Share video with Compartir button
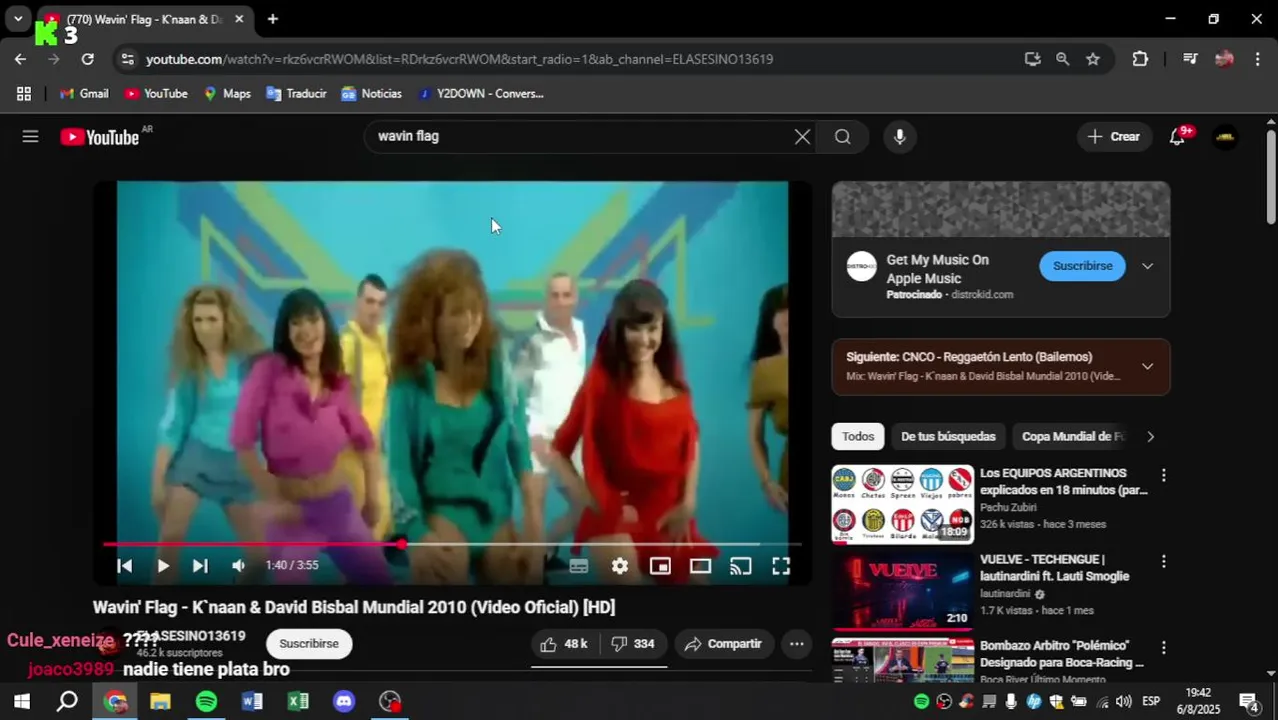The width and height of the screenshot is (1278, 720). [x=723, y=644]
